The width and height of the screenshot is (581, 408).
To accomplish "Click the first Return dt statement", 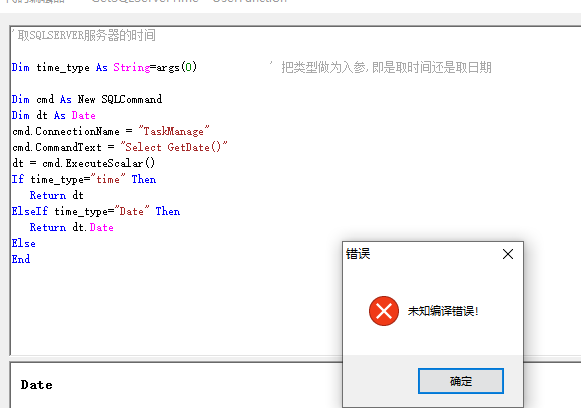I will [57, 195].
